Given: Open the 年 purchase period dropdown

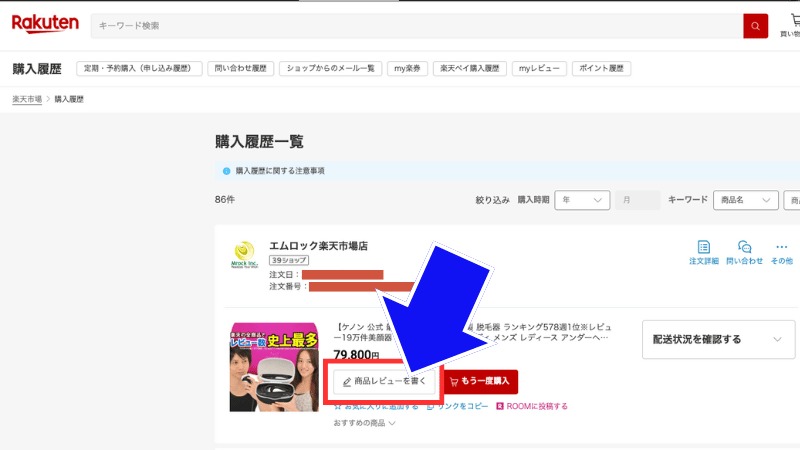Looking at the screenshot, I should 582,200.
